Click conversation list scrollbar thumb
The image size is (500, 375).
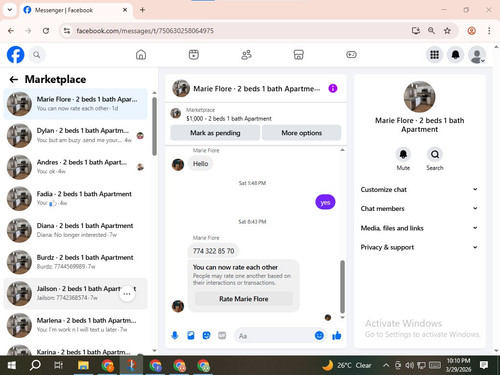tap(154, 126)
